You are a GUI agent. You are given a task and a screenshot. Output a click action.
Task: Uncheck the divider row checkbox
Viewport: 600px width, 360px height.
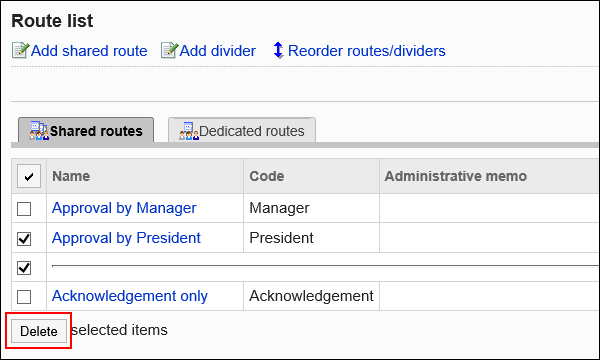[x=24, y=267]
